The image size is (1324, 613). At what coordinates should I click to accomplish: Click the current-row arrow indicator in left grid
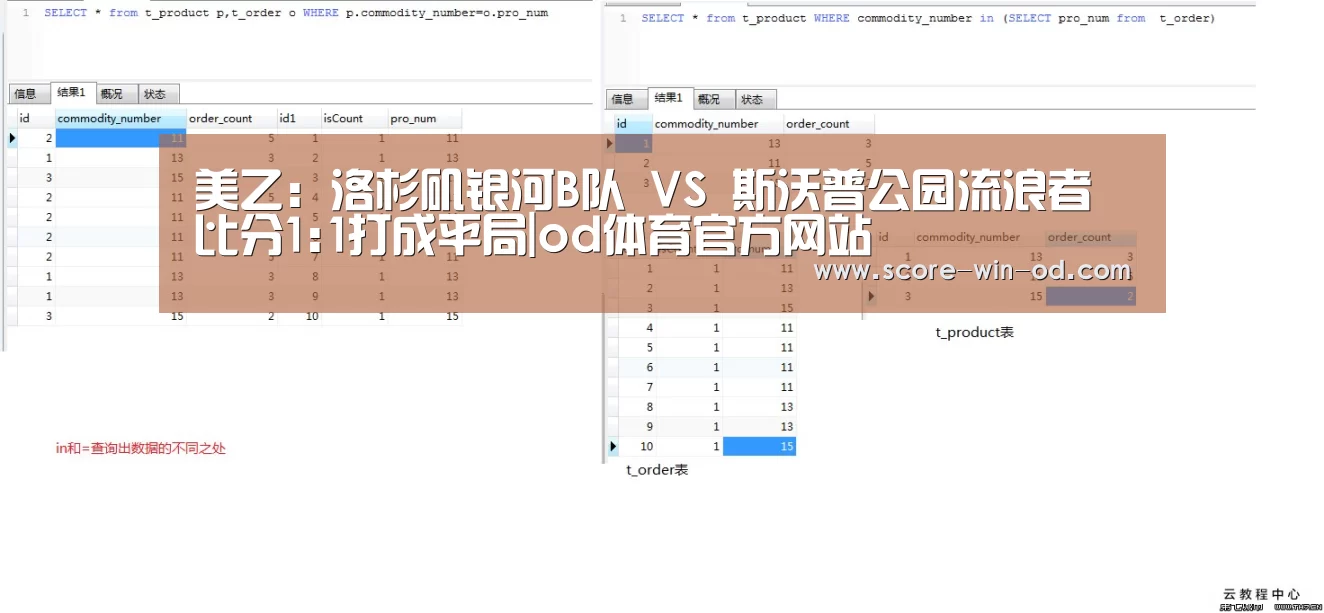[x=12, y=138]
